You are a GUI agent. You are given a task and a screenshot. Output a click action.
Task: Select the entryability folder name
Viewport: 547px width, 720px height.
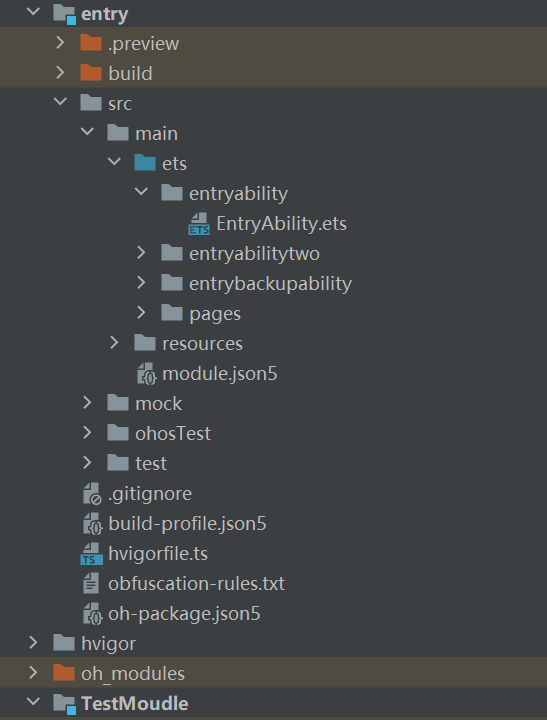[238, 194]
